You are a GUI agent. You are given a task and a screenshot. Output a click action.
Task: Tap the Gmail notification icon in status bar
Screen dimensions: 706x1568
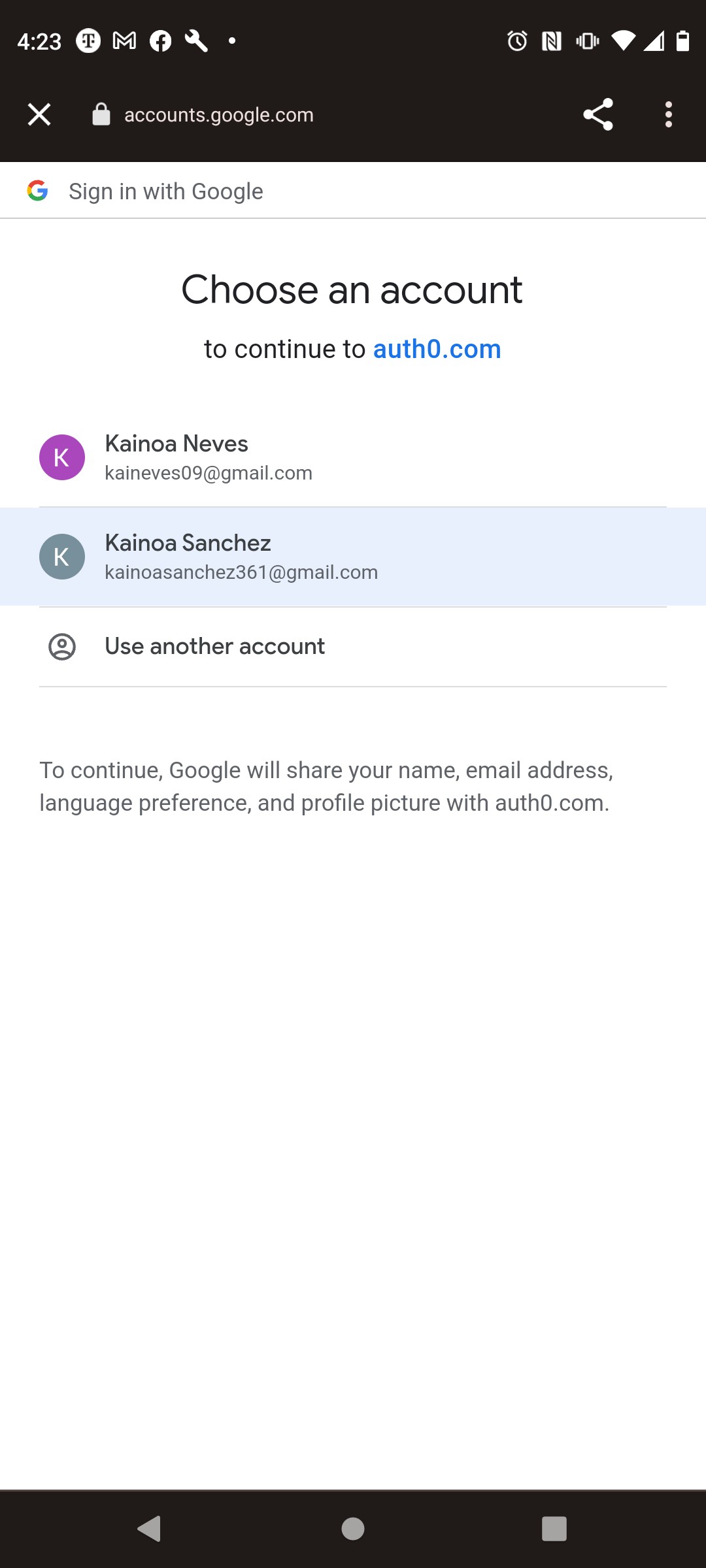[124, 41]
